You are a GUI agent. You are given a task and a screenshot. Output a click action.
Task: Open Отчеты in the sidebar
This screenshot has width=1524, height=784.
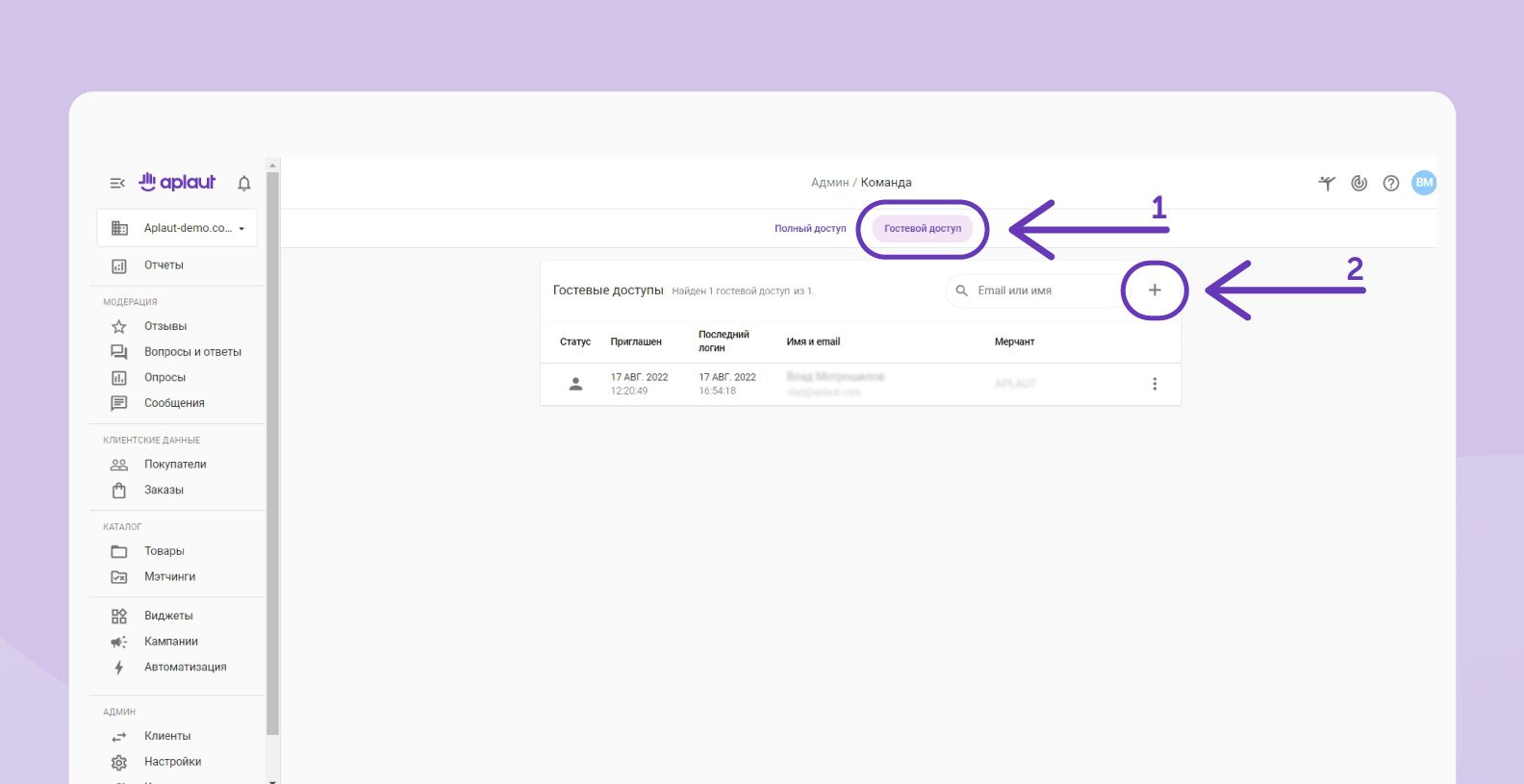point(164,266)
